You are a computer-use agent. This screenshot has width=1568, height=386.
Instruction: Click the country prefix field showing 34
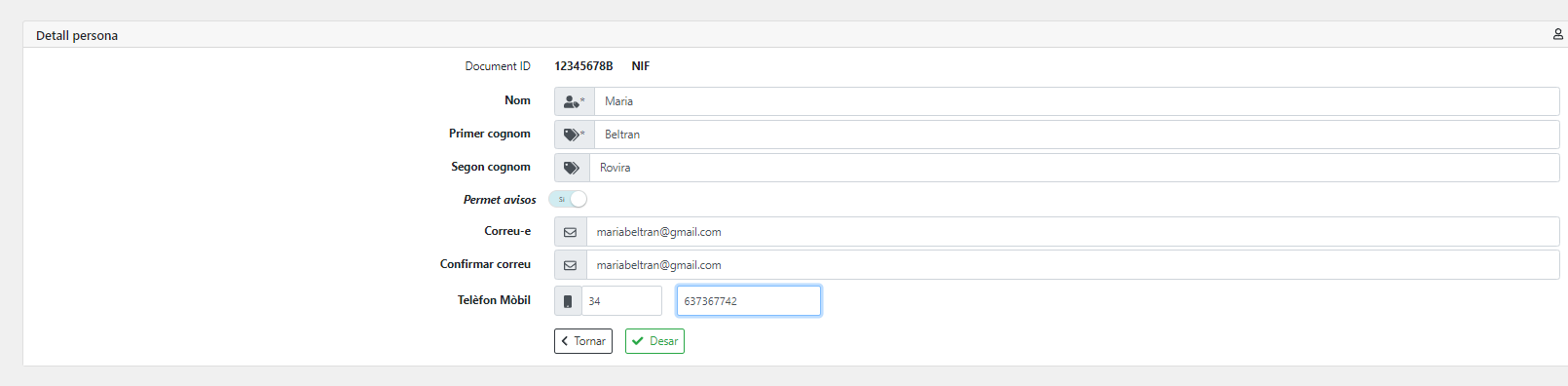pos(622,301)
